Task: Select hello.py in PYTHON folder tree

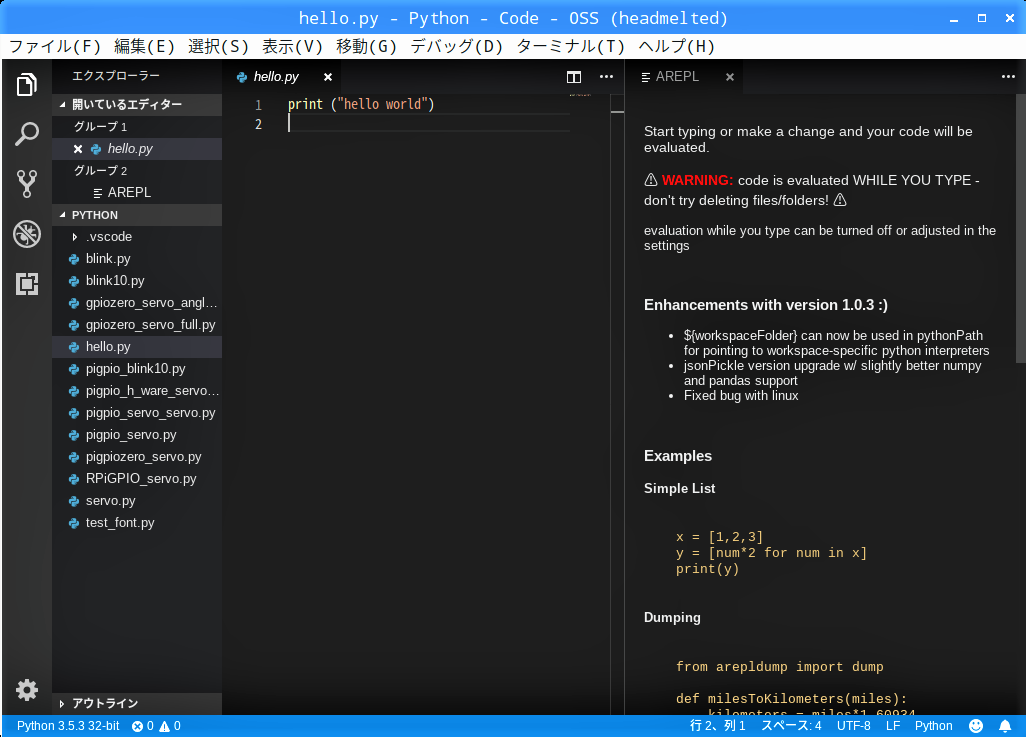Action: (137, 347)
